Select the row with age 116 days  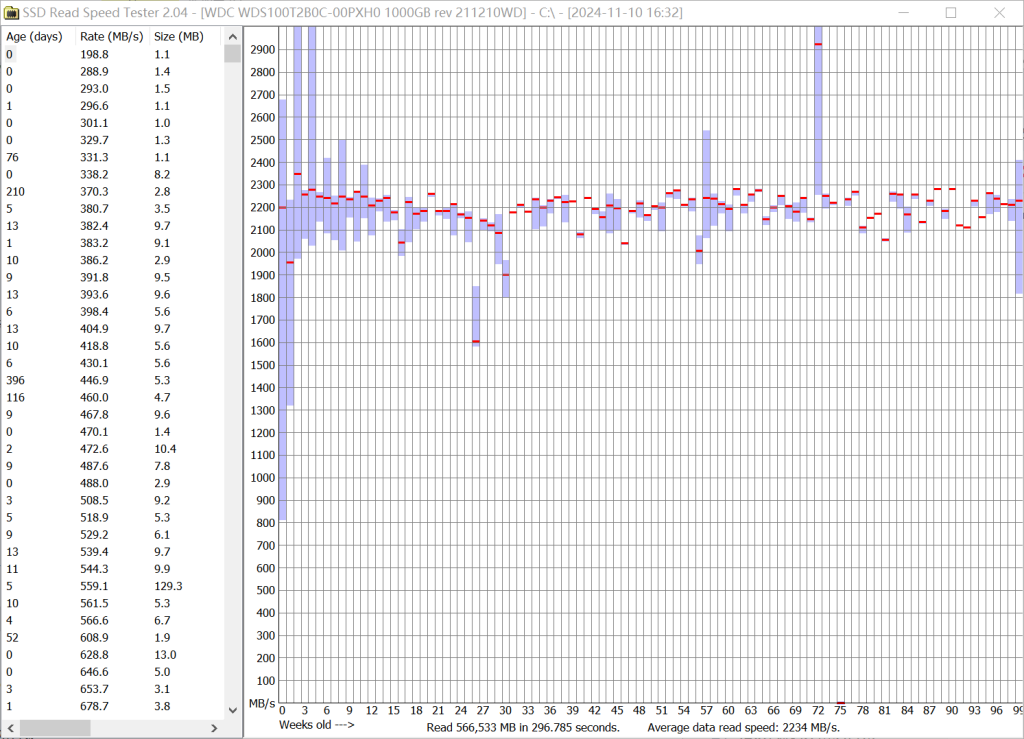[113, 398]
